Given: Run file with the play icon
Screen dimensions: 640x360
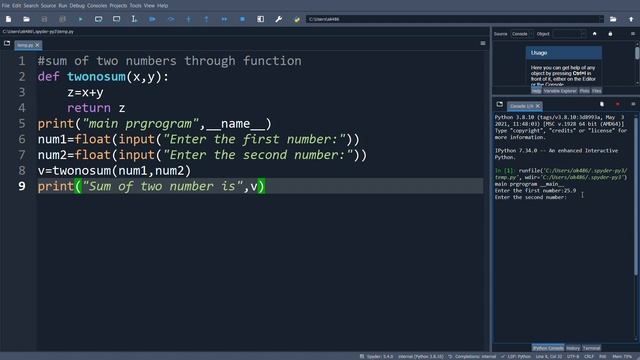Looking at the screenshot, I should pyautogui.click(x=80, y=19).
